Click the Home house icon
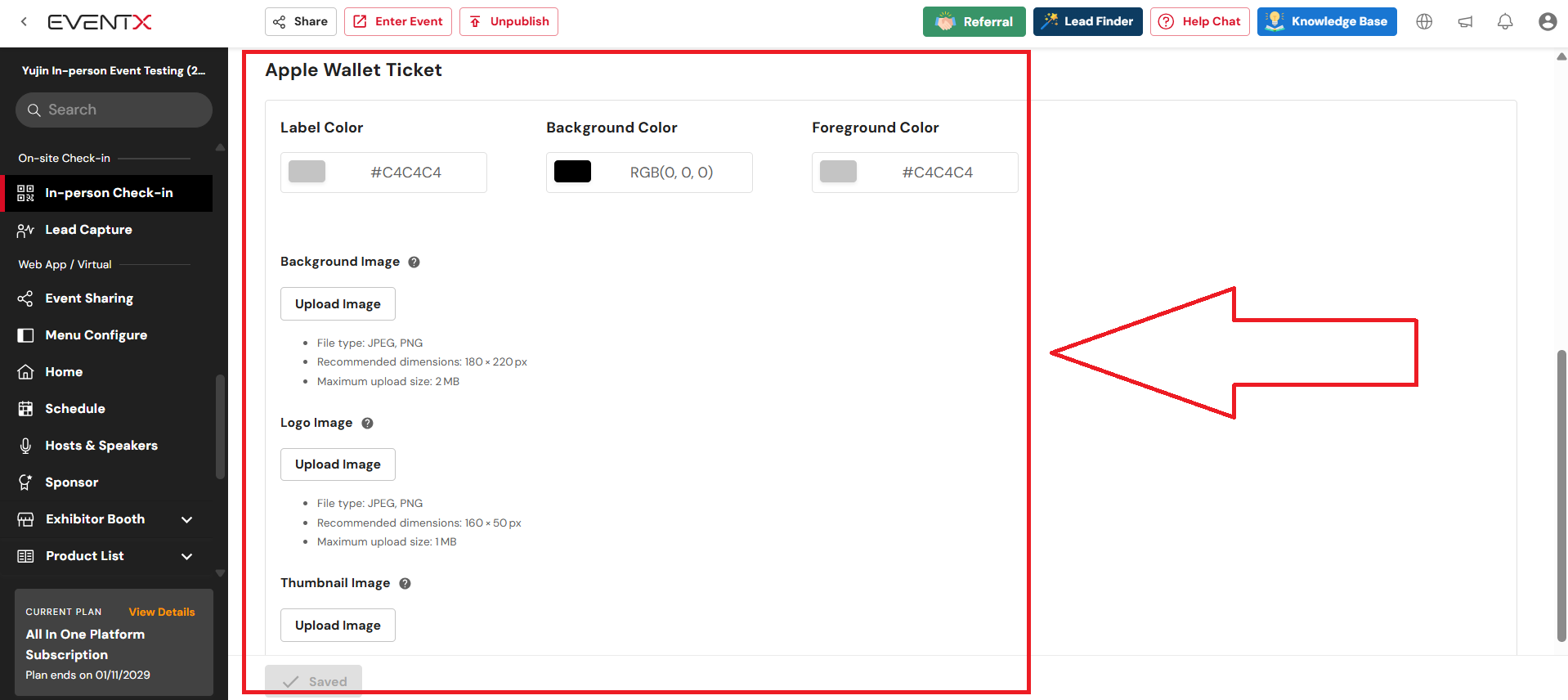Screen dimensions: 1568x700 click(x=25, y=372)
